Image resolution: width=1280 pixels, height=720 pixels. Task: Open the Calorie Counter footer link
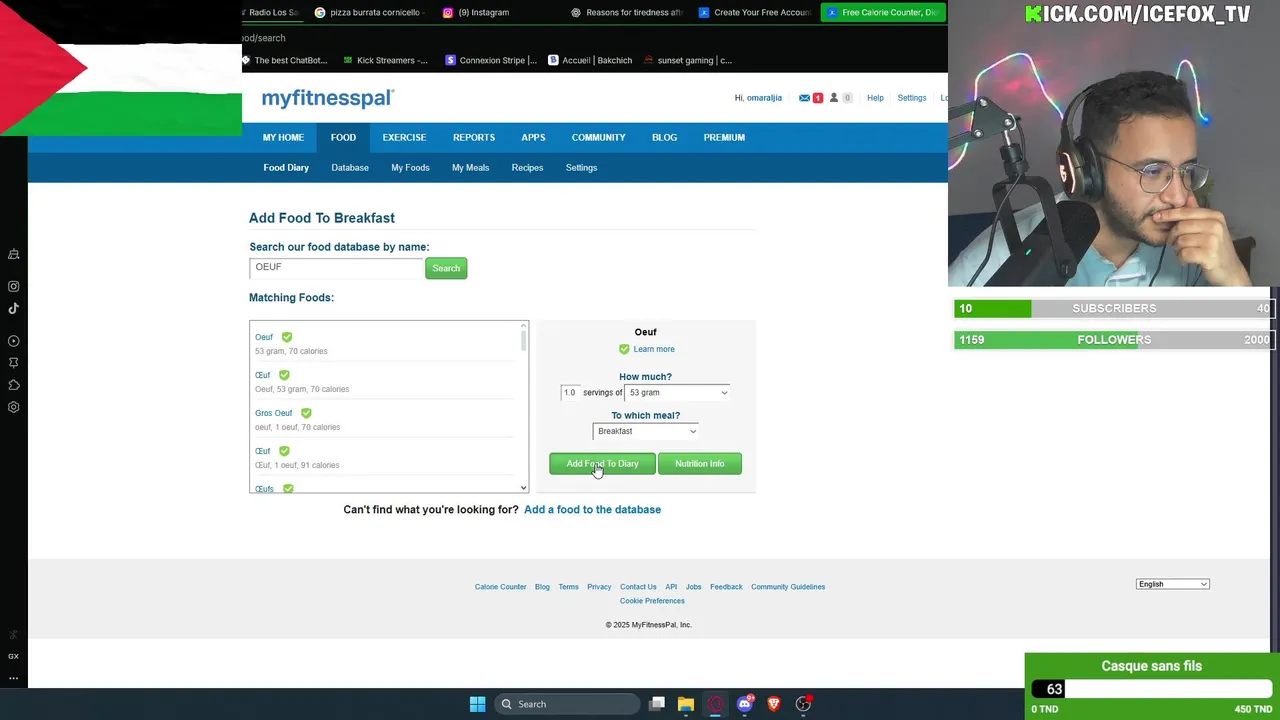point(500,587)
